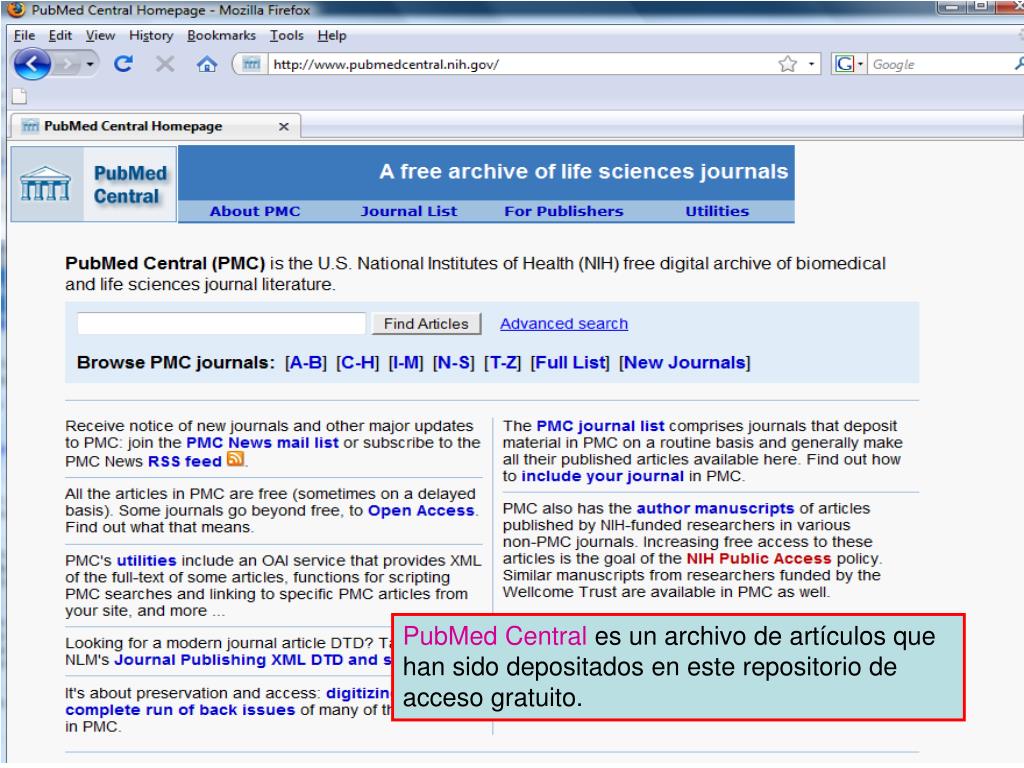
Task: Click the Google search engine icon
Action: (x=844, y=64)
